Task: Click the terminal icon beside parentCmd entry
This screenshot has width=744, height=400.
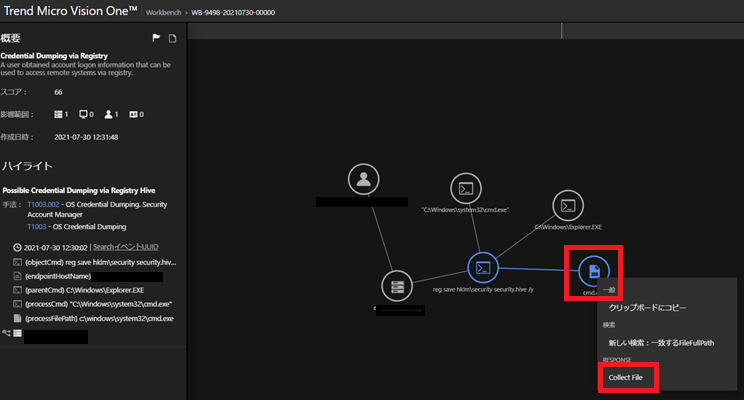Action: (18, 290)
